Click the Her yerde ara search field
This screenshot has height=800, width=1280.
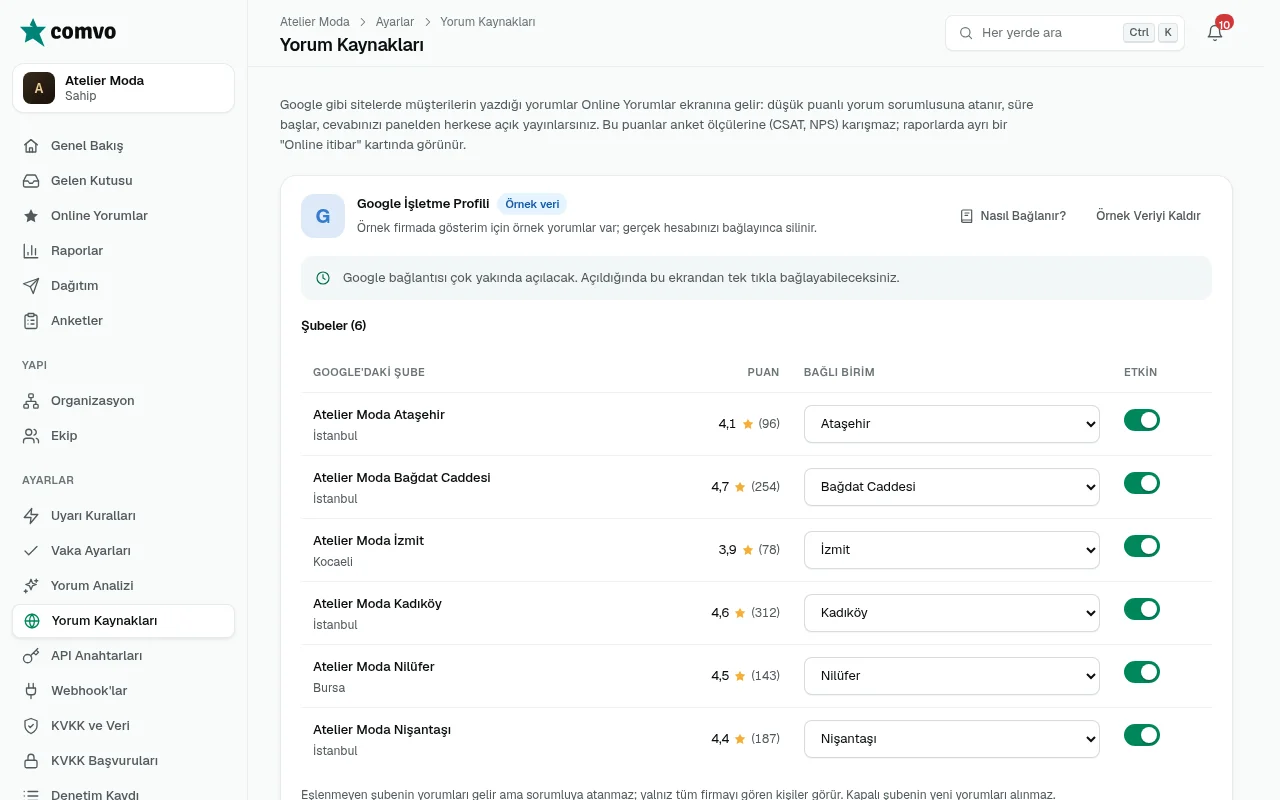click(1065, 33)
